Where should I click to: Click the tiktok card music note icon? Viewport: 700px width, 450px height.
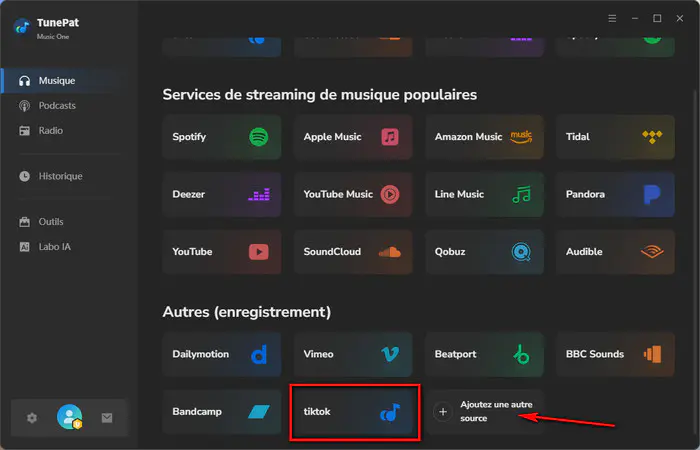390,412
